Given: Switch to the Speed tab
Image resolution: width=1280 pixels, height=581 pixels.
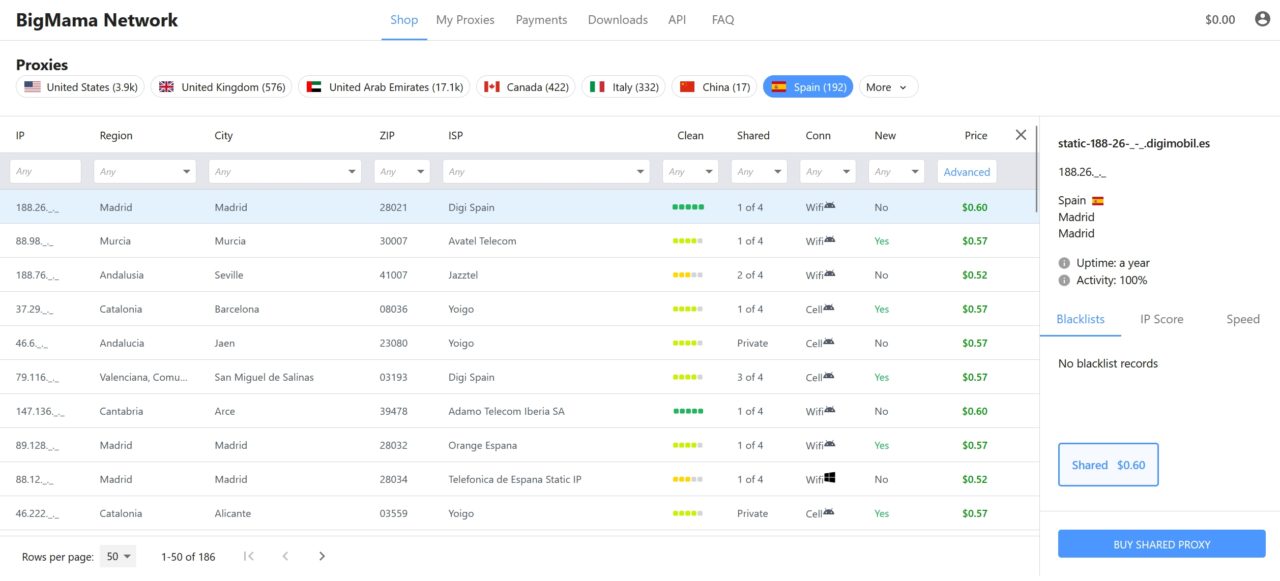Looking at the screenshot, I should click(x=1243, y=319).
